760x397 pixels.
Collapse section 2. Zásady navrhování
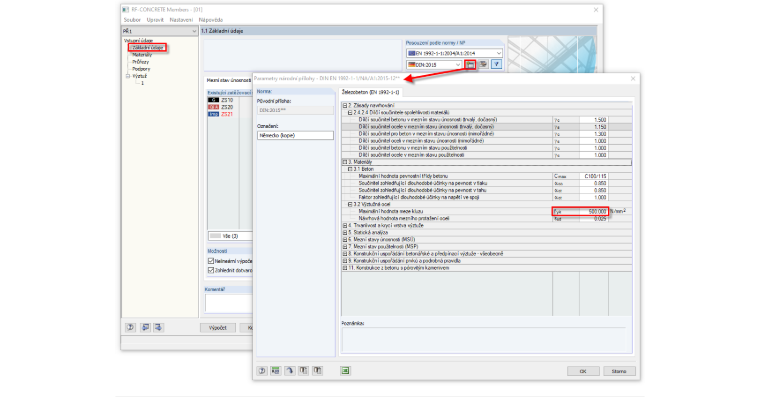coord(345,105)
